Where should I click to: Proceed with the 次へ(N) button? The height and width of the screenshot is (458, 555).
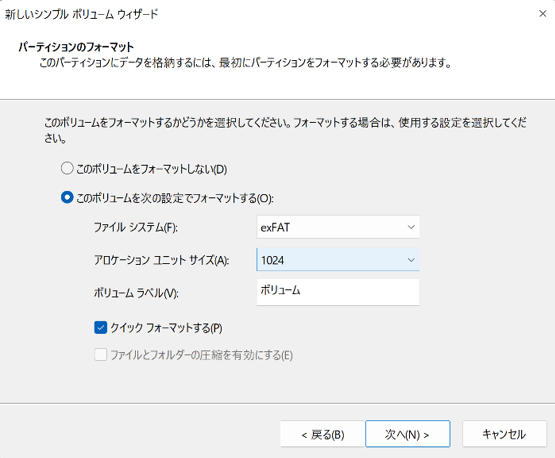point(407,434)
